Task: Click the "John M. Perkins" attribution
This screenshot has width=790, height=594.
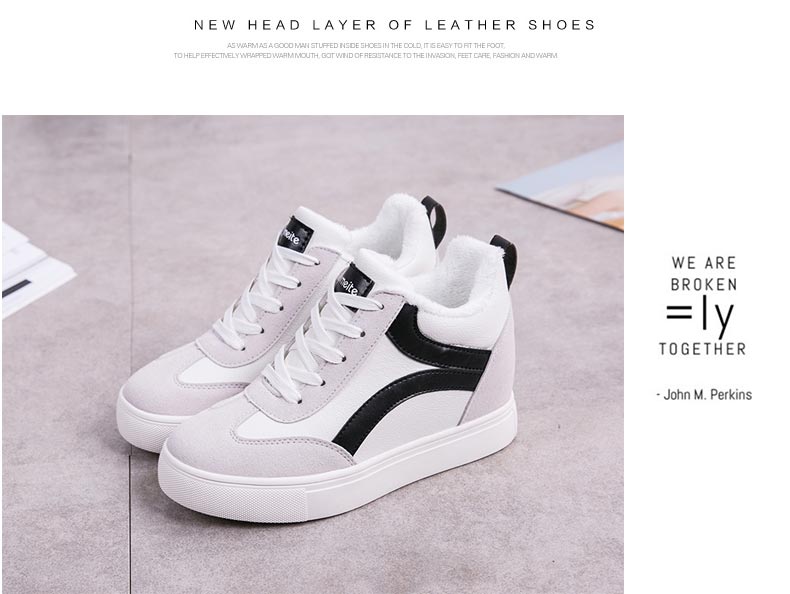Action: (x=704, y=394)
